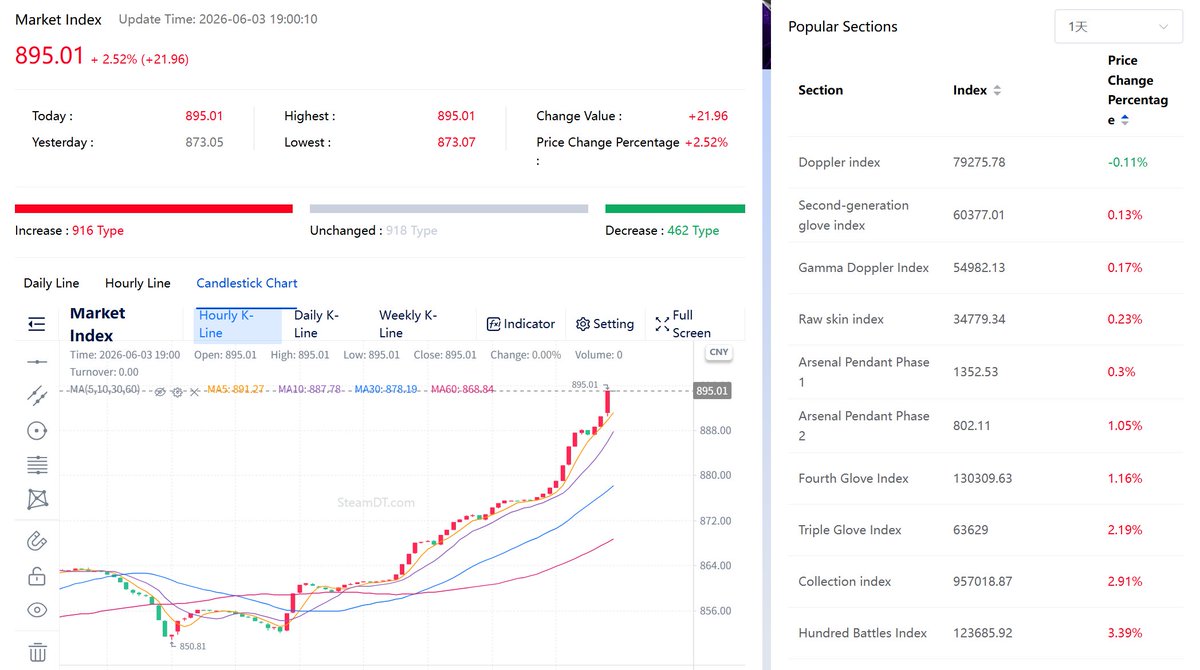Click the 3.39% Hundred Battles change
Screen dimensions: 1200x670
coord(1125,633)
